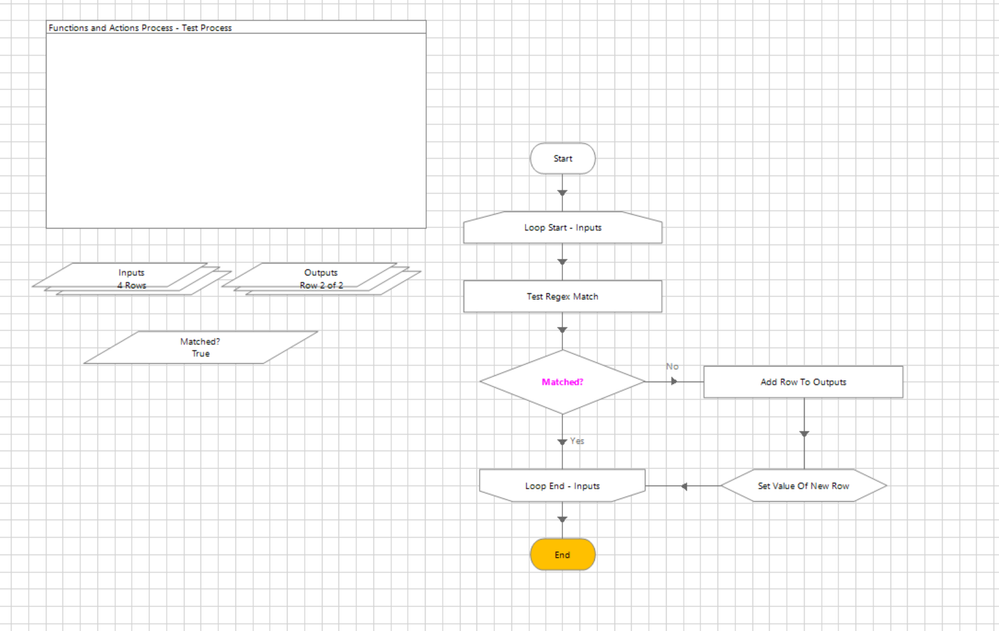Screen dimensions: 999x631
Task: Click the No label on the decision link
Action: point(672,366)
